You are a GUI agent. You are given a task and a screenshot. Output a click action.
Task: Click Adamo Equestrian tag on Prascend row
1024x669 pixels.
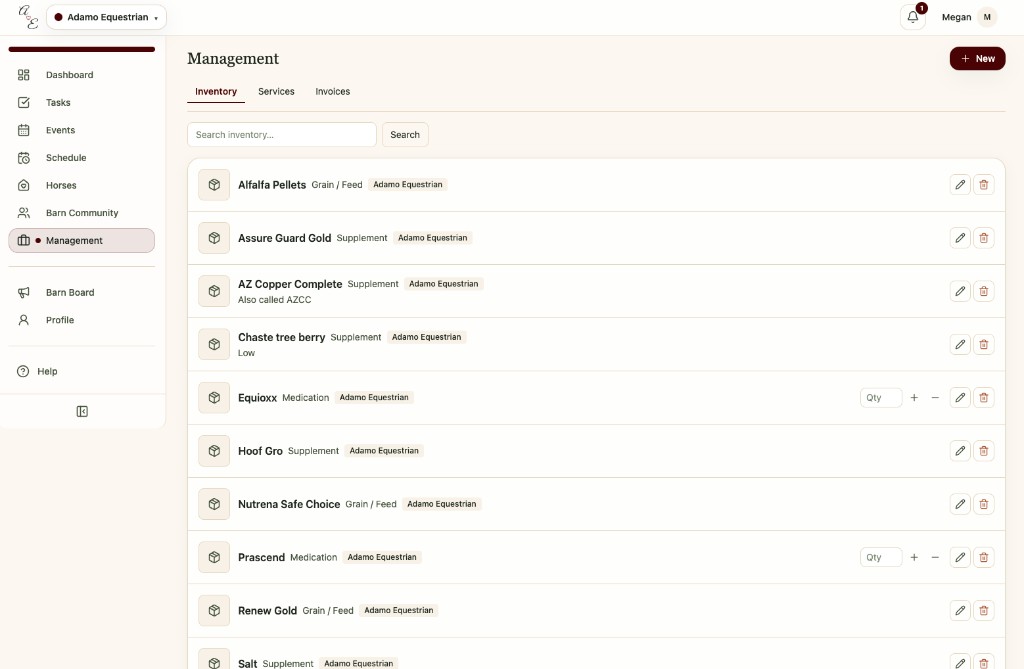tap(382, 557)
